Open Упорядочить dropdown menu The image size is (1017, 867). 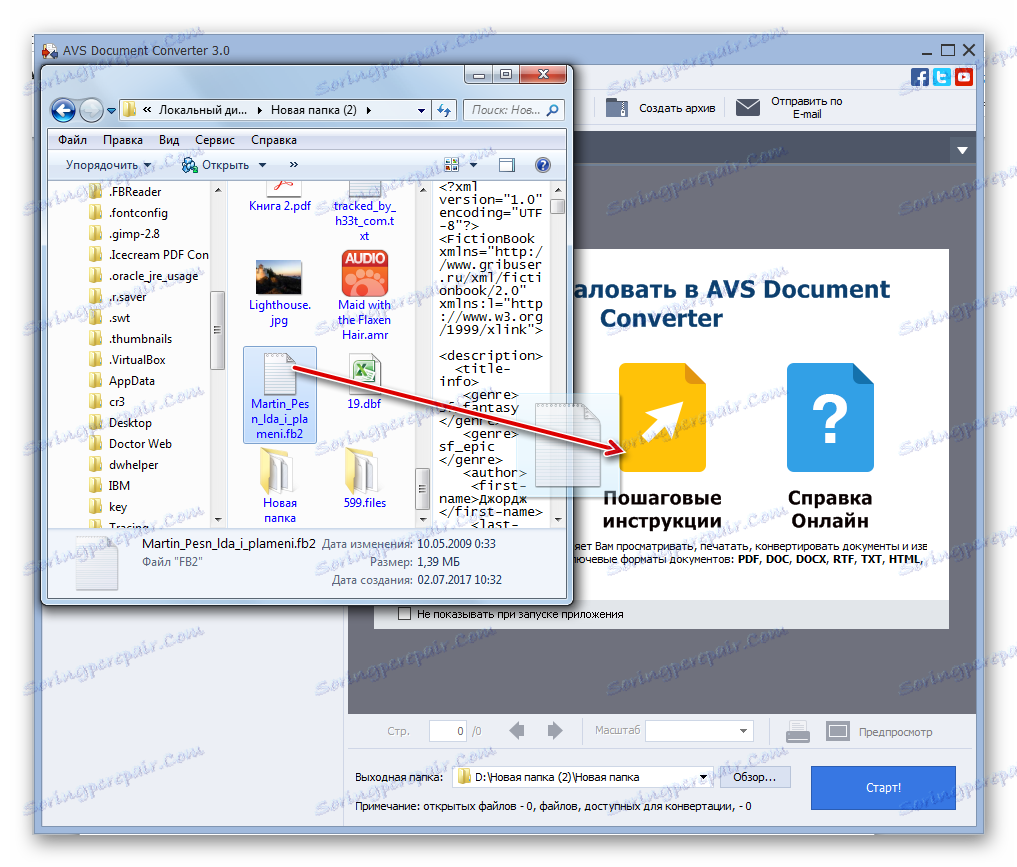pyautogui.click(x=108, y=165)
